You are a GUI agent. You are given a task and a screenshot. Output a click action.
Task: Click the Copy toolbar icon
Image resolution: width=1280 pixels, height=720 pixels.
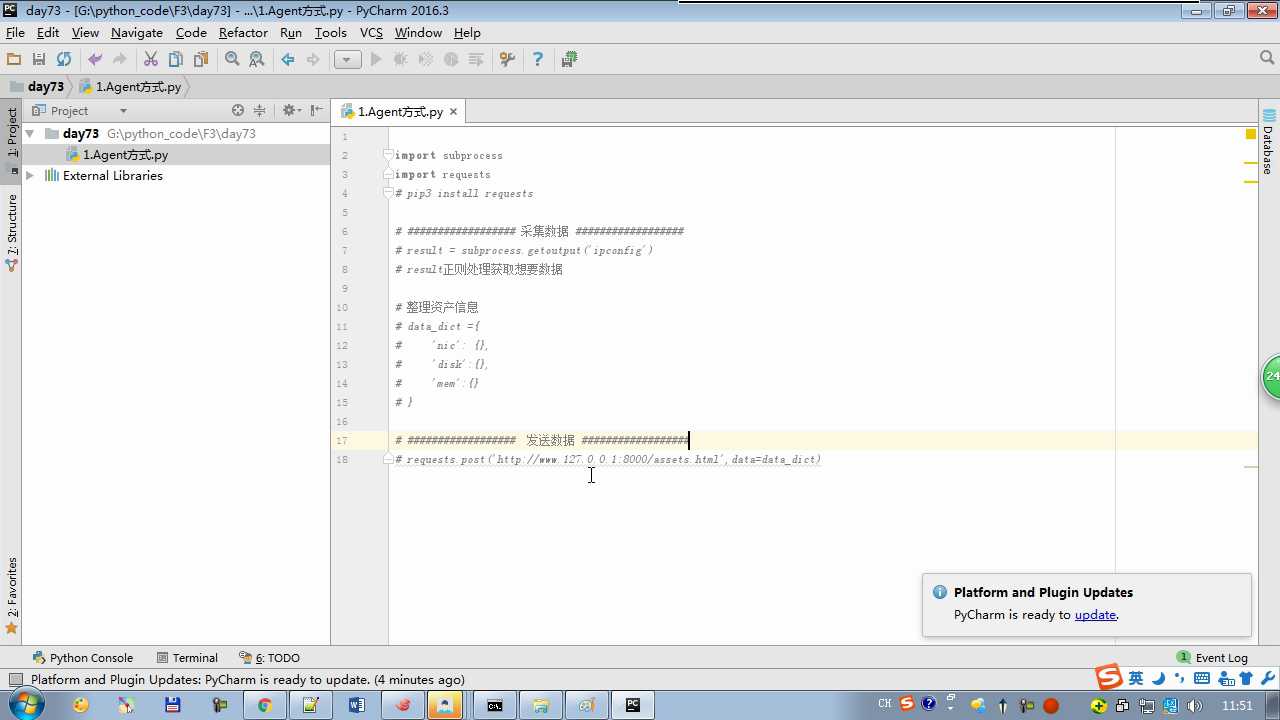pos(176,60)
